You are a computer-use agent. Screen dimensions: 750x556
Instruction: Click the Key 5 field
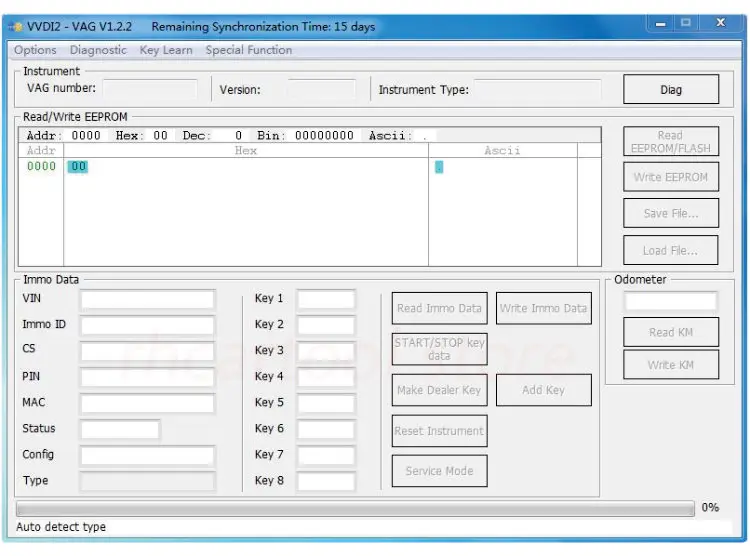[x=326, y=403]
